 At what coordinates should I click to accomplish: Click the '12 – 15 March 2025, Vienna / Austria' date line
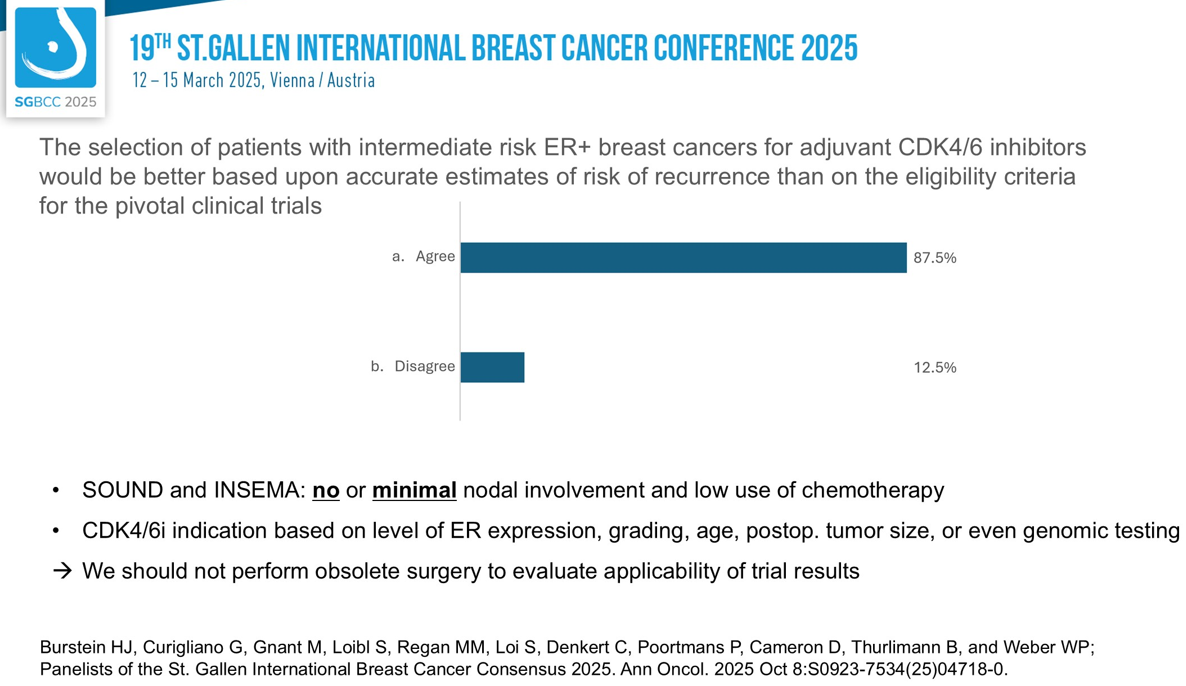pyautogui.click(x=254, y=80)
